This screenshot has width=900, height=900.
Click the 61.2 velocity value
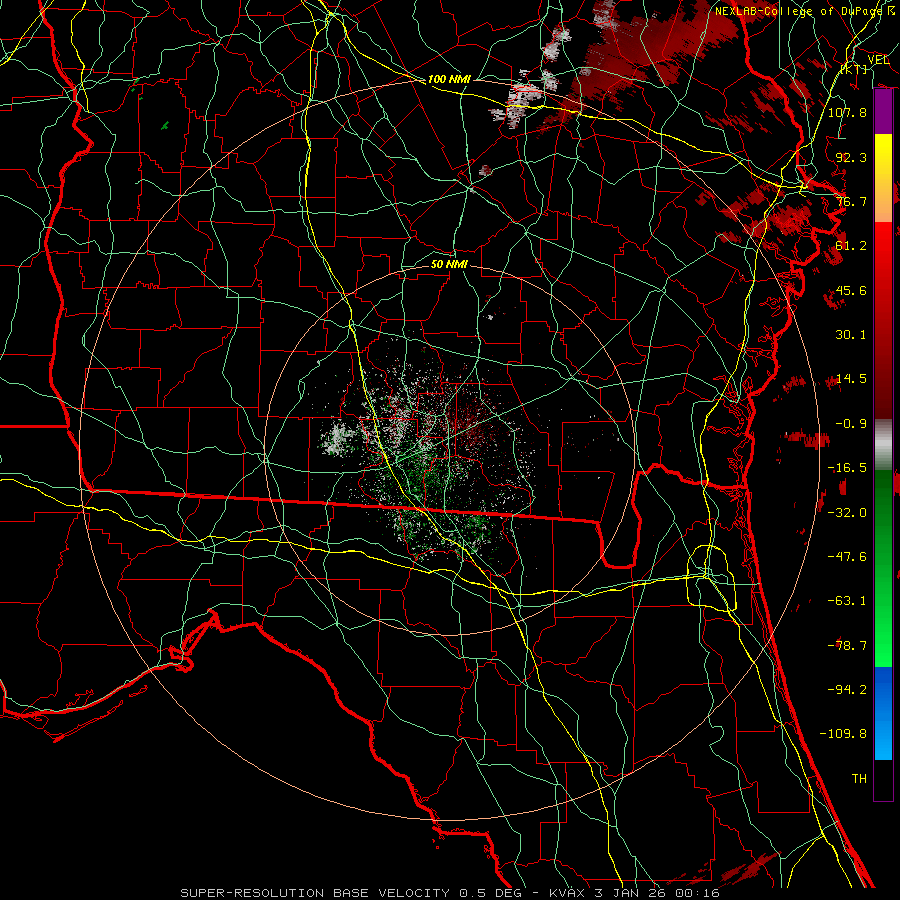pos(851,246)
